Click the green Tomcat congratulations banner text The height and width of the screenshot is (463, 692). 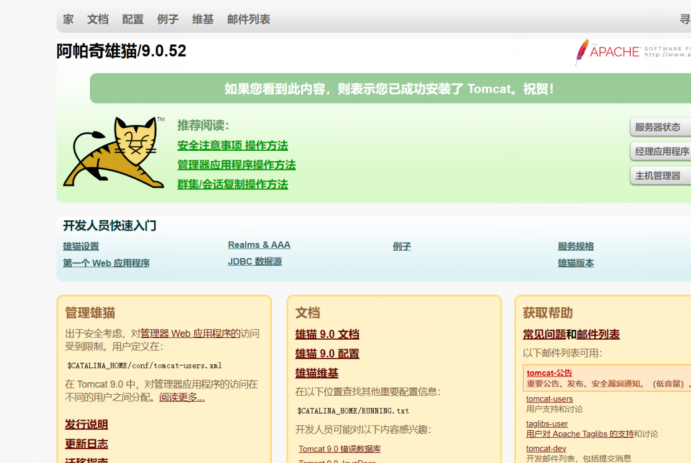pyautogui.click(x=389, y=89)
